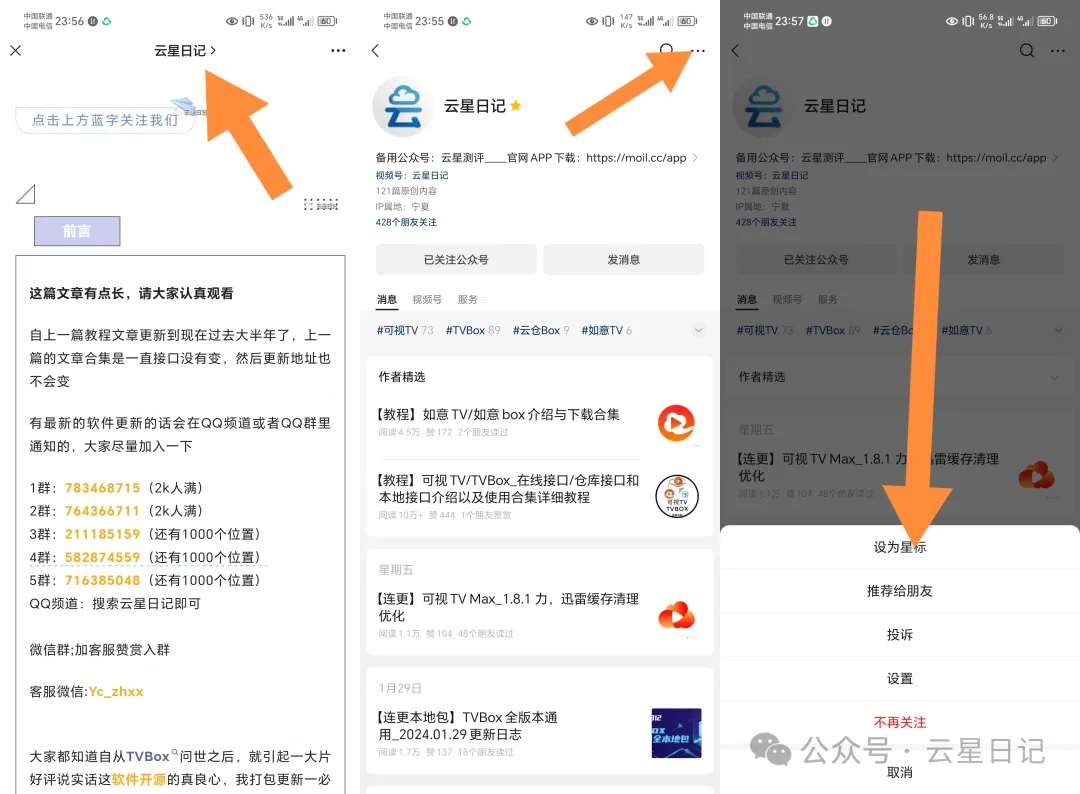Tap the 点击上方蓝字关注我们 banner
Screen dimensions: 1080x794
pyautogui.click(x=105, y=120)
